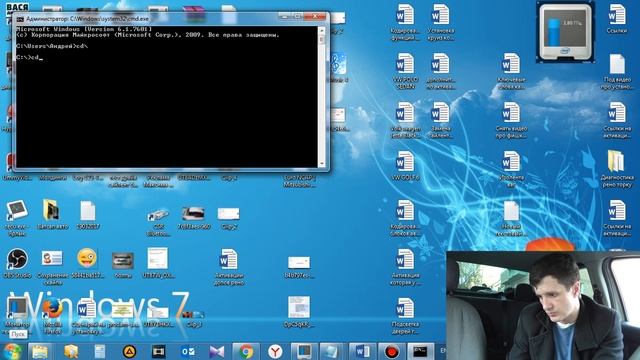
Task: Click the Intel CPU usage gadget
Action: click(x=565, y=33)
